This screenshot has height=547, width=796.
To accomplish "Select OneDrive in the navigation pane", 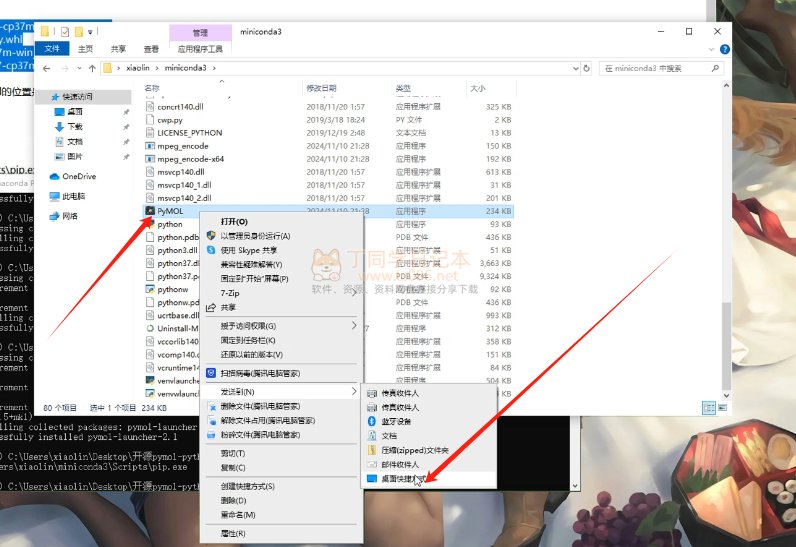I will (x=78, y=176).
